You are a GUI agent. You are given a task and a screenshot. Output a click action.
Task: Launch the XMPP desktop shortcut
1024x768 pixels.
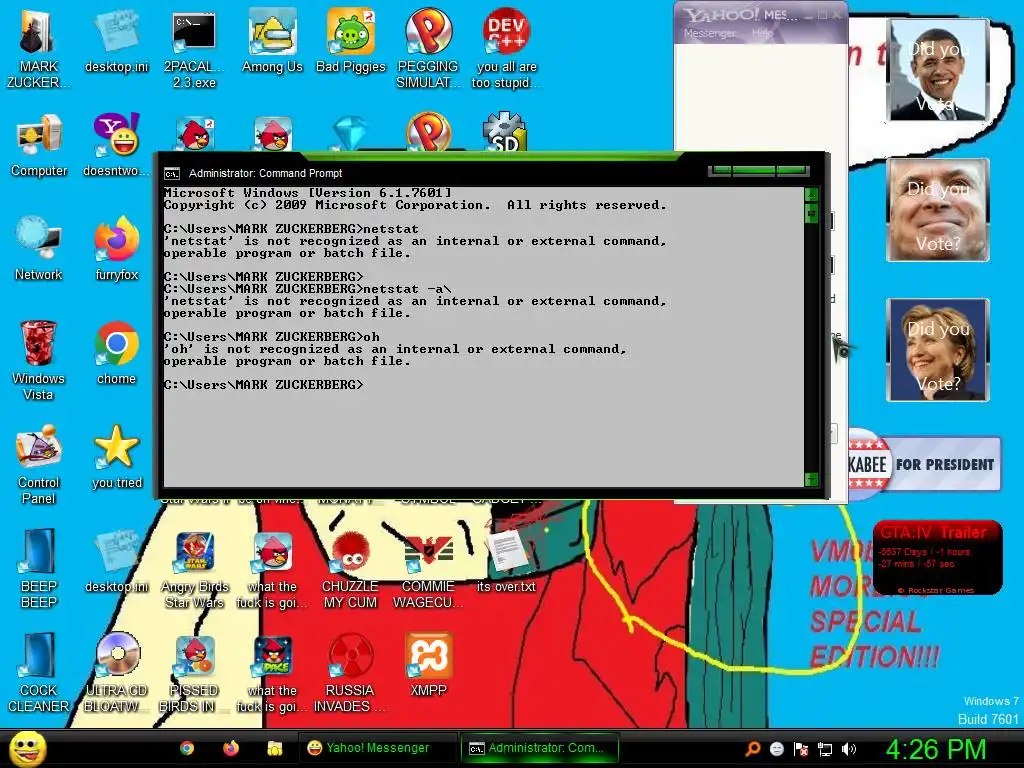tap(428, 665)
